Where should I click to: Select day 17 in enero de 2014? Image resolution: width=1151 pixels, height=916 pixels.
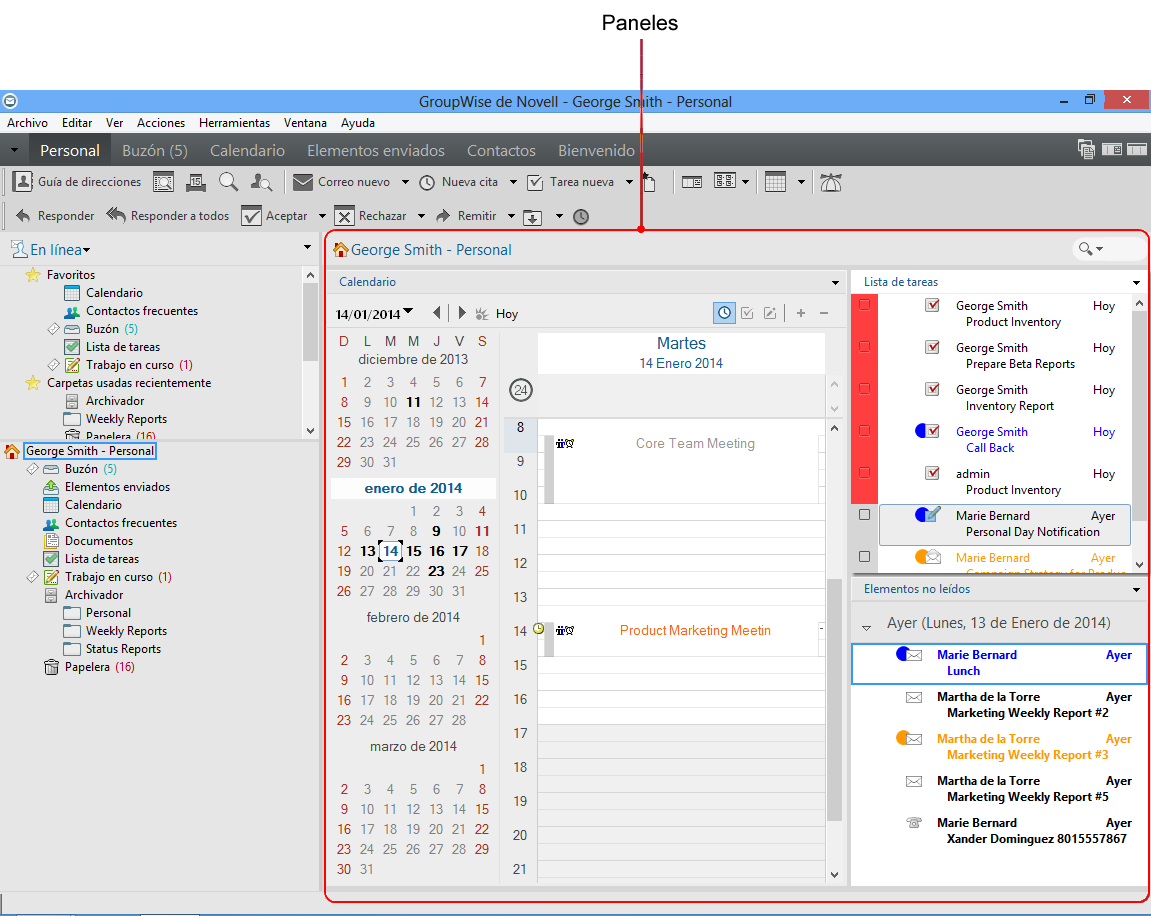(x=460, y=551)
